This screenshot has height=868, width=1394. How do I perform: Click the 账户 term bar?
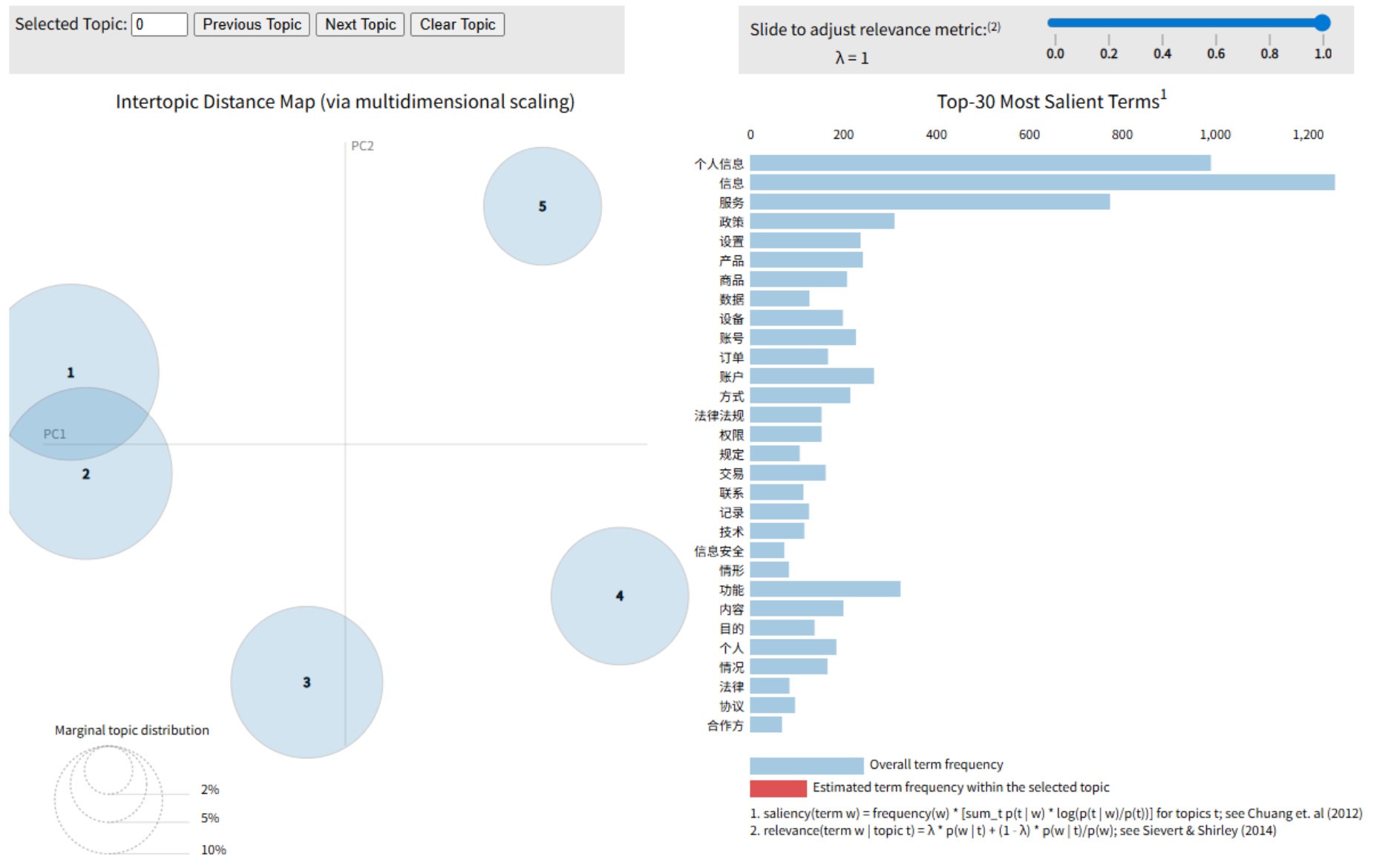pyautogui.click(x=811, y=376)
